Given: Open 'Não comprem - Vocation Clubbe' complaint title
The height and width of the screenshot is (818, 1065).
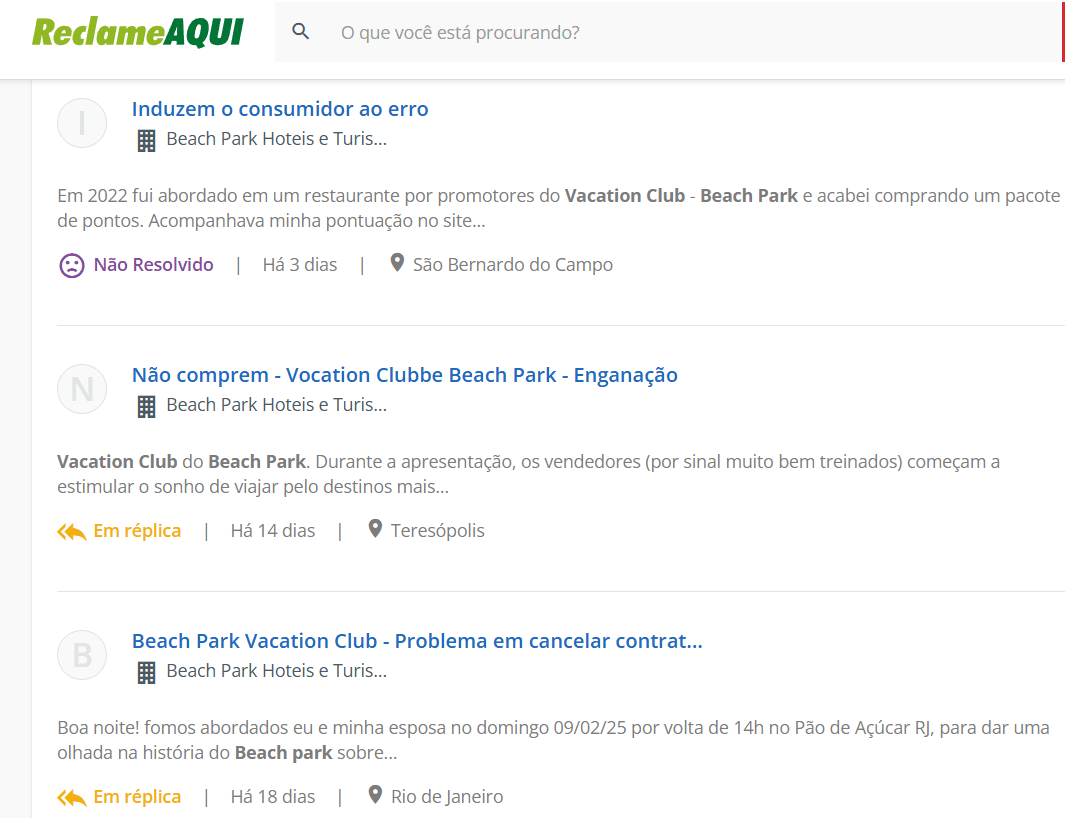Looking at the screenshot, I should tap(404, 375).
